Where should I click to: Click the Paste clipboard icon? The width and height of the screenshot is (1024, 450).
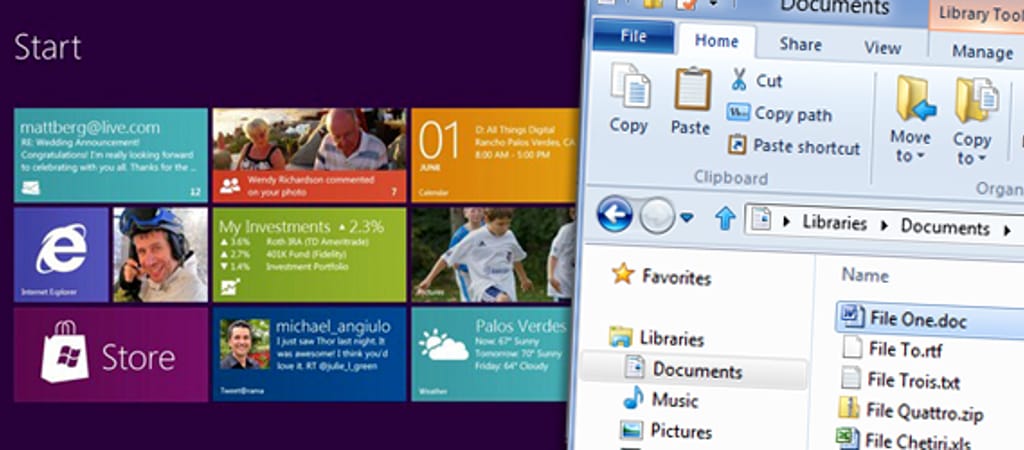coord(691,100)
